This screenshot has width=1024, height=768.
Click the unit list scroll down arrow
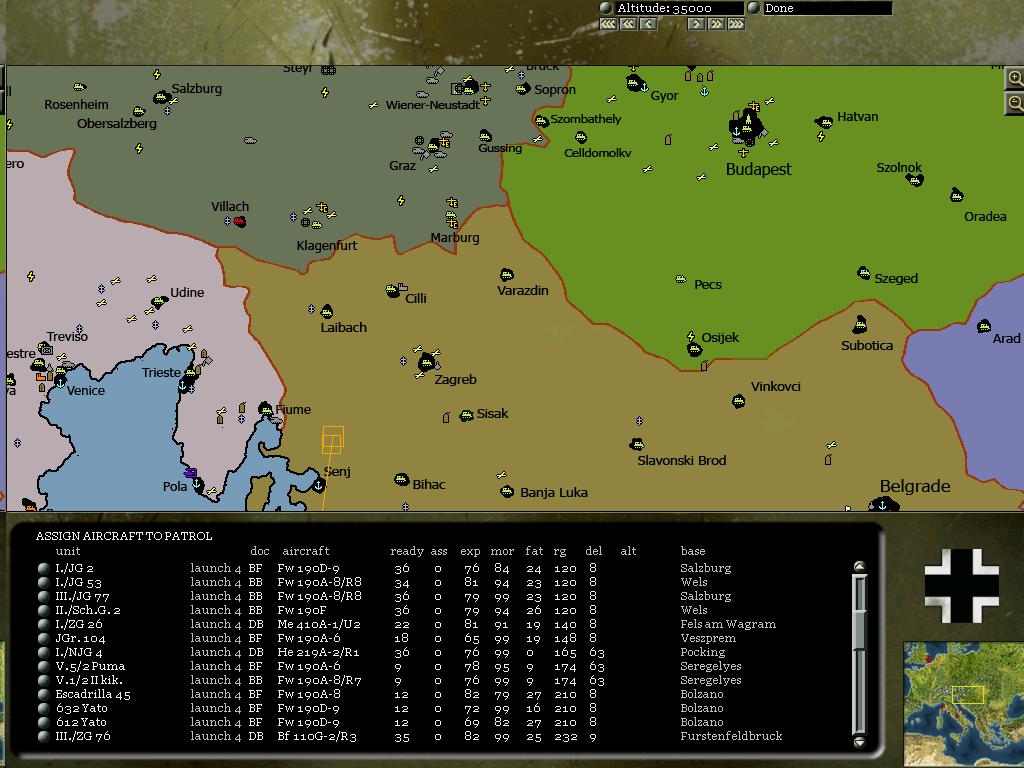pyautogui.click(x=859, y=741)
